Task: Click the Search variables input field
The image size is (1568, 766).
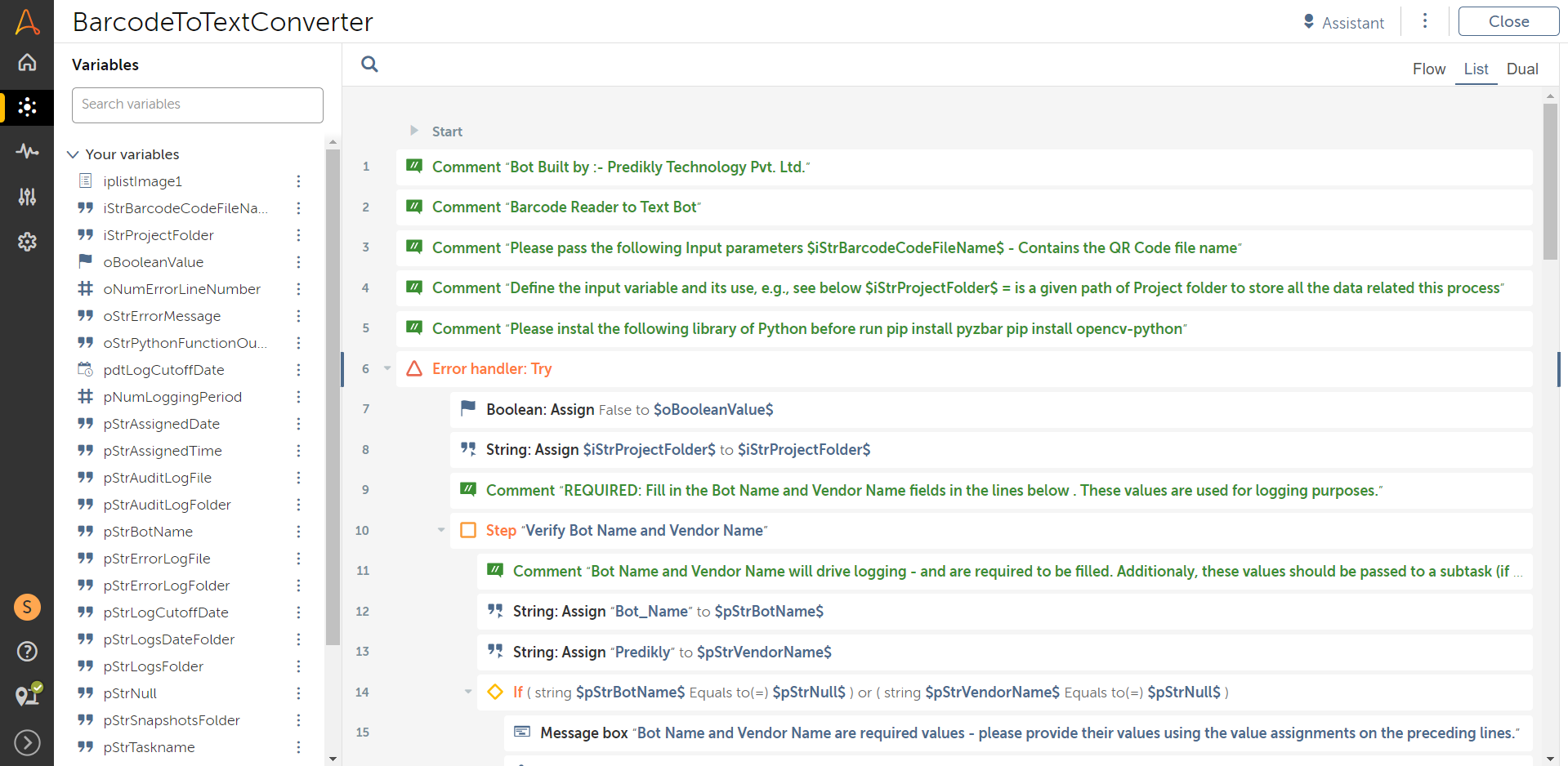Action: coord(198,105)
